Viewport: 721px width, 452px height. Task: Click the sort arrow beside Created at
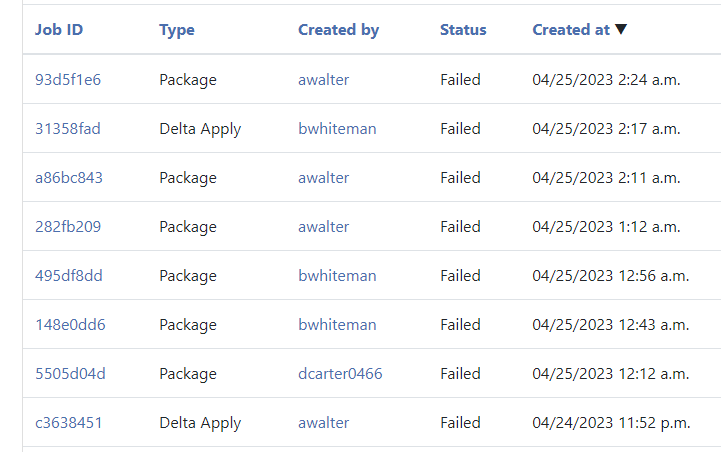621,30
